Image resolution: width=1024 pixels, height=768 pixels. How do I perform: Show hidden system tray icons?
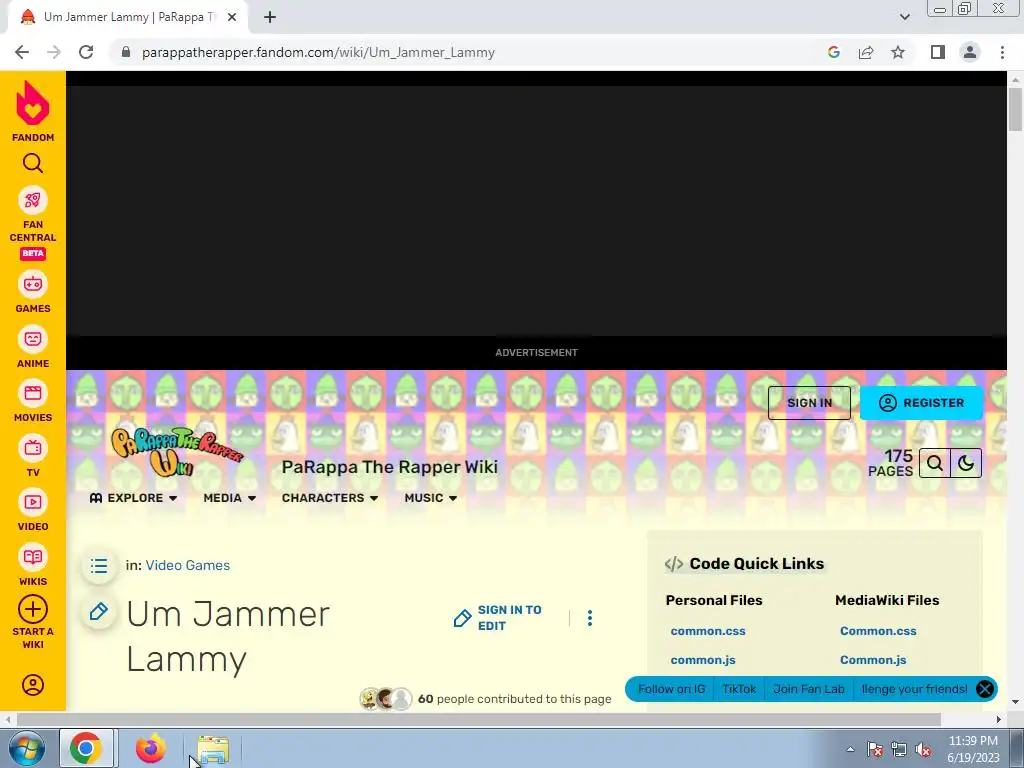click(x=850, y=749)
